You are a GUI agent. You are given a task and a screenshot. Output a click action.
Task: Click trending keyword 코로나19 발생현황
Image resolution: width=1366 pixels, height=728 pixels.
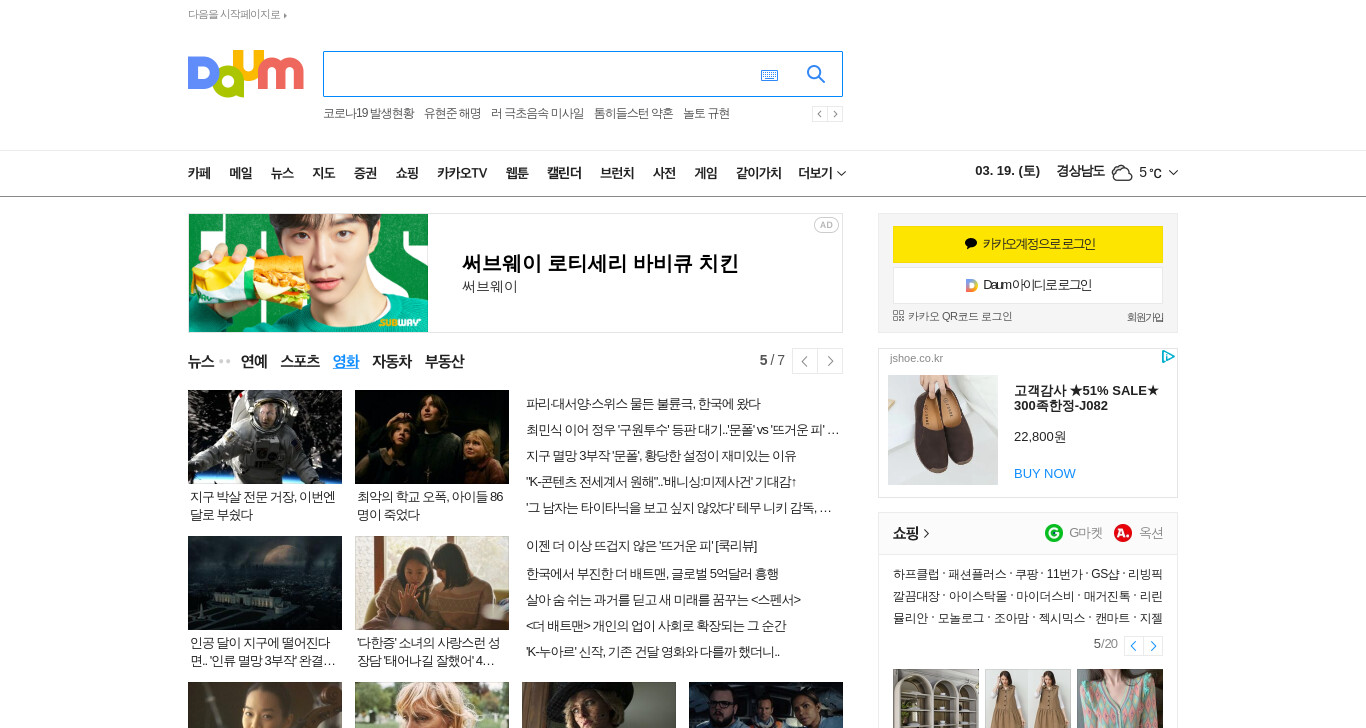coord(368,114)
